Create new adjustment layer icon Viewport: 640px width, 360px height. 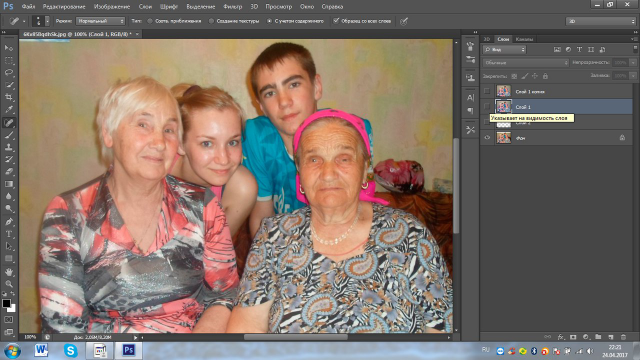[x=586, y=337]
